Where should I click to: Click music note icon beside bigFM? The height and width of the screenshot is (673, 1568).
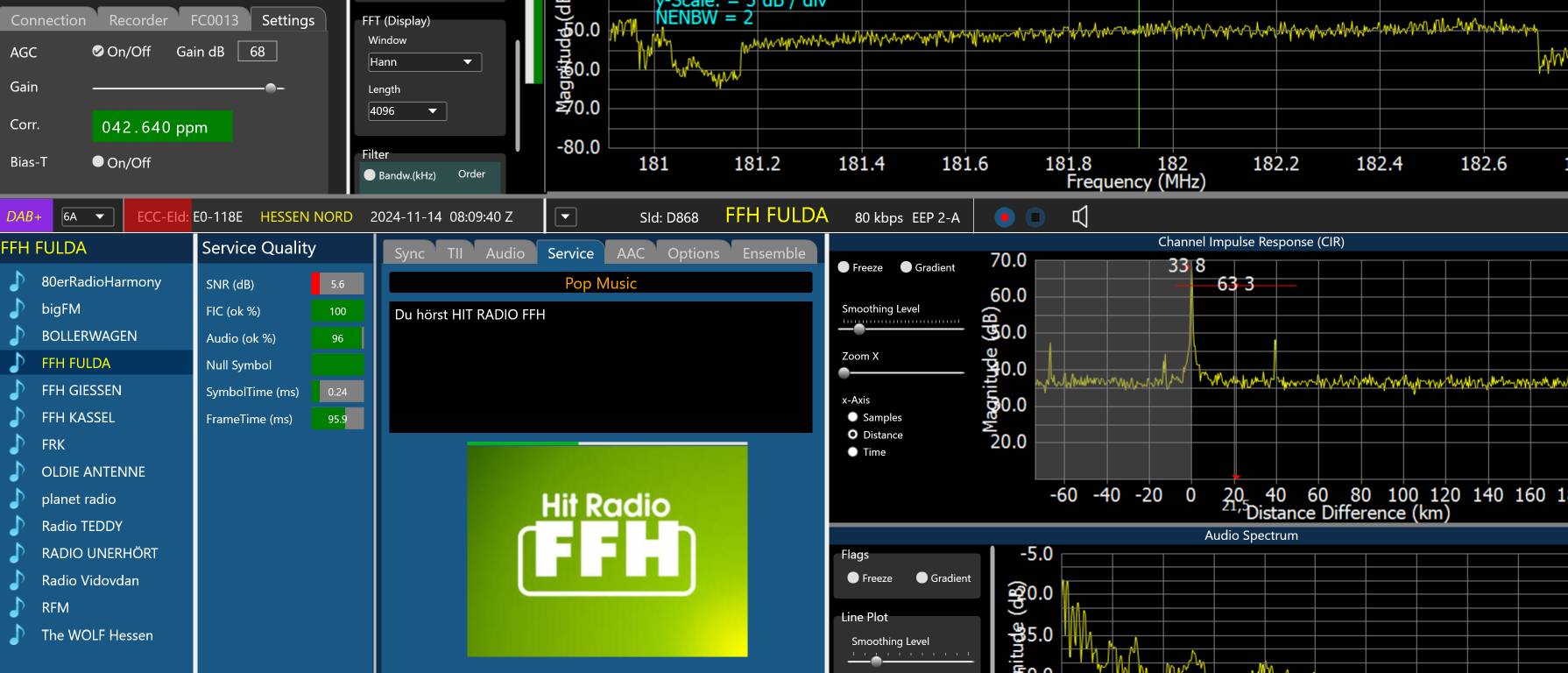tap(17, 308)
